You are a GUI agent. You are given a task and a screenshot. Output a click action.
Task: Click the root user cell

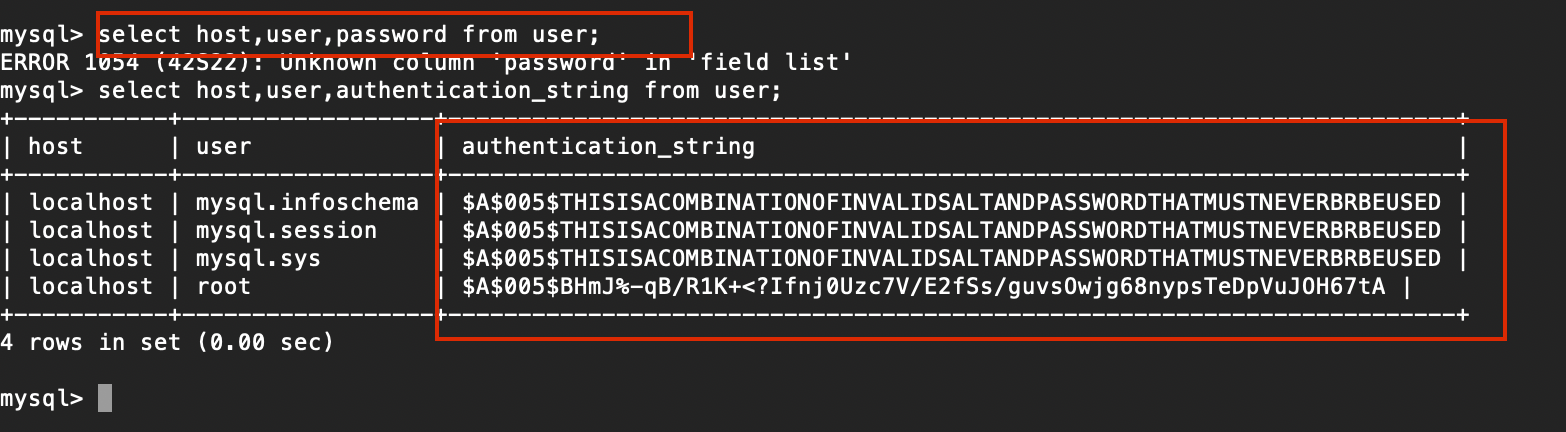click(223, 287)
